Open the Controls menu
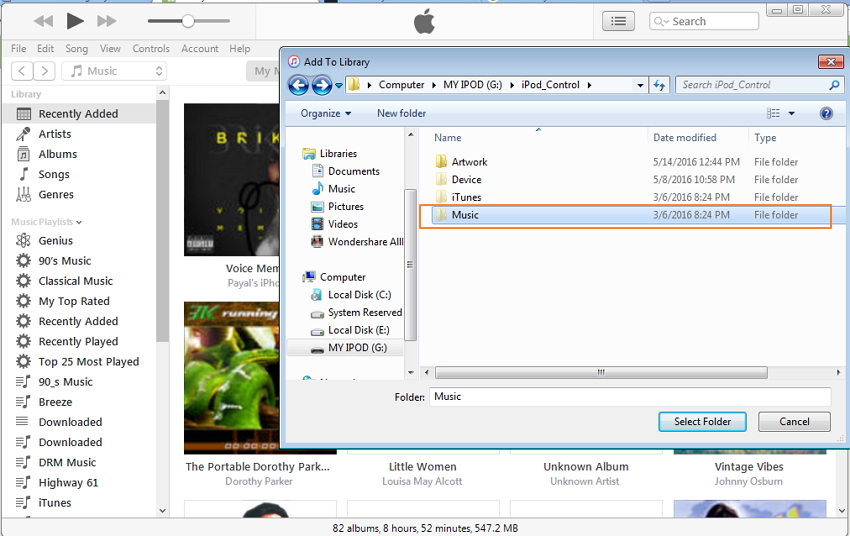The image size is (850, 536). 151,48
